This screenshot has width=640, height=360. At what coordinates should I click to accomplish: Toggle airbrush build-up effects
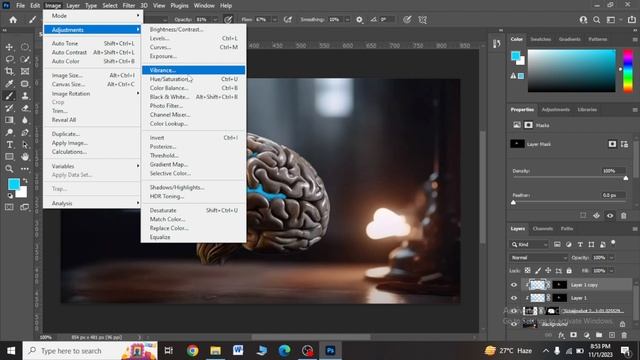coord(288,20)
